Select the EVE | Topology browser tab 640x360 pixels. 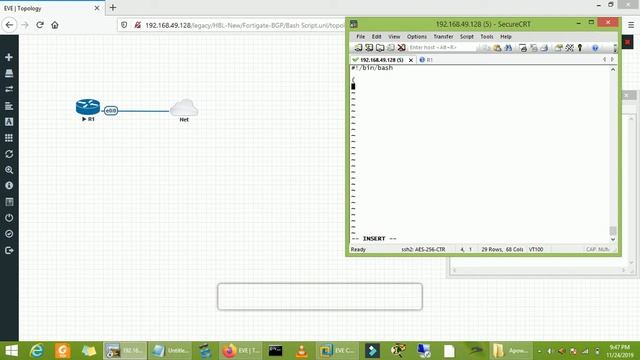click(52, 8)
